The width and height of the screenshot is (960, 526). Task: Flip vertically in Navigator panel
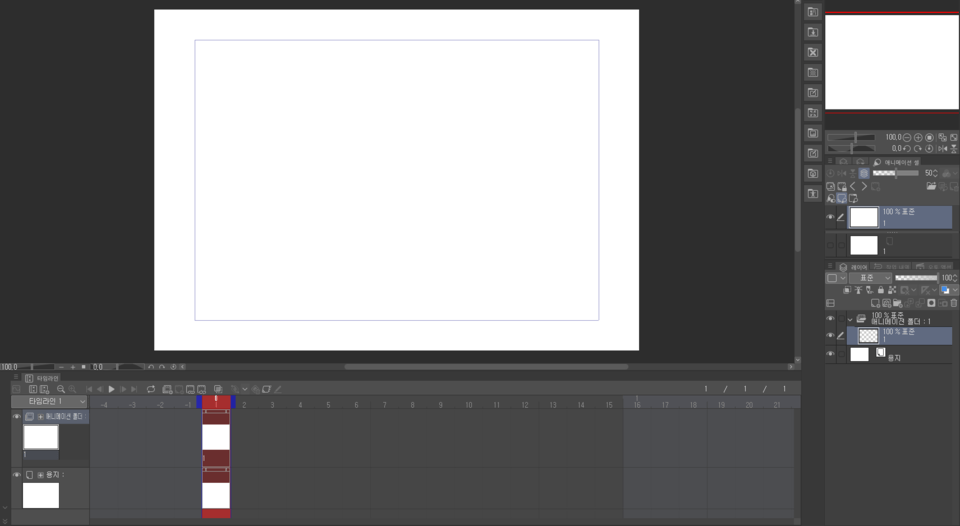[953, 148]
